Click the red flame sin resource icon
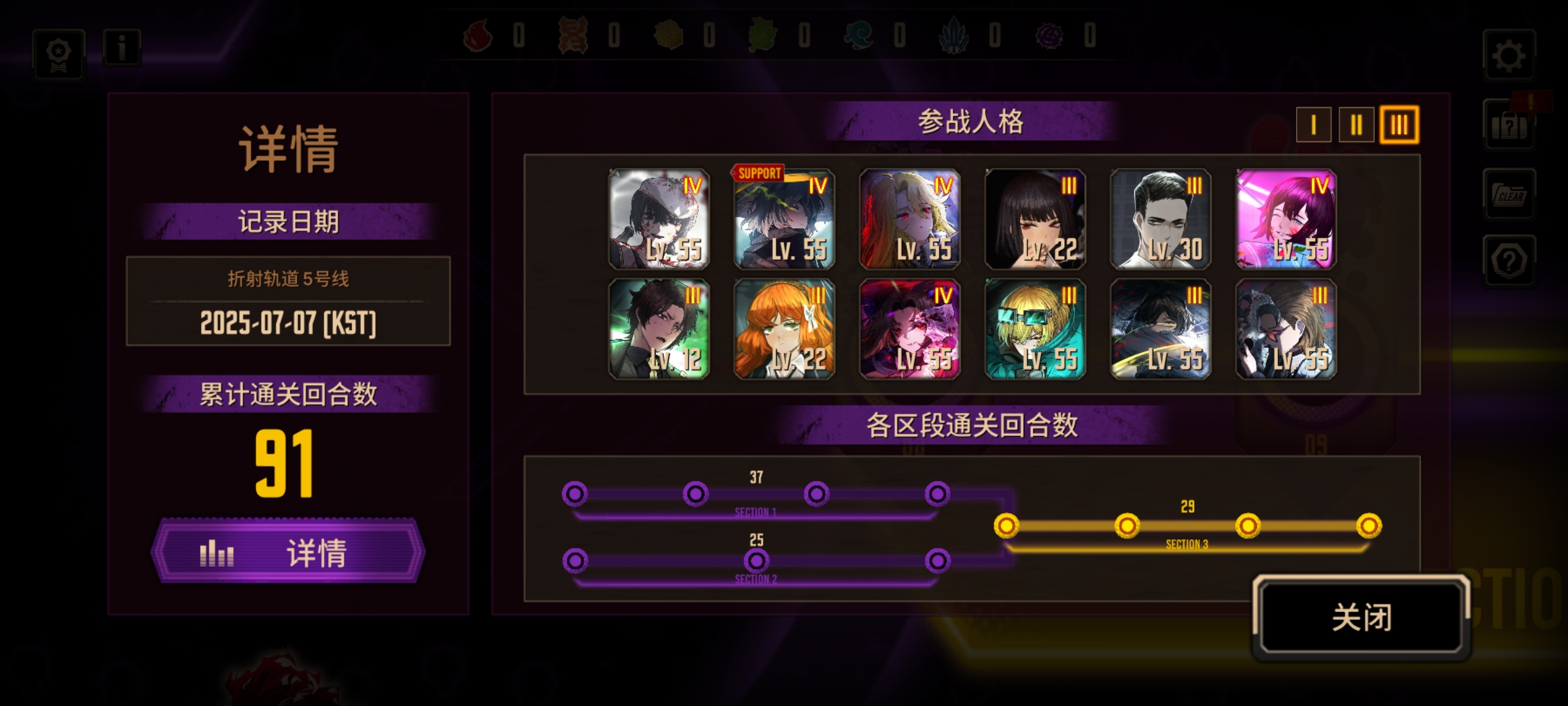The width and height of the screenshot is (1568, 706). (478, 35)
